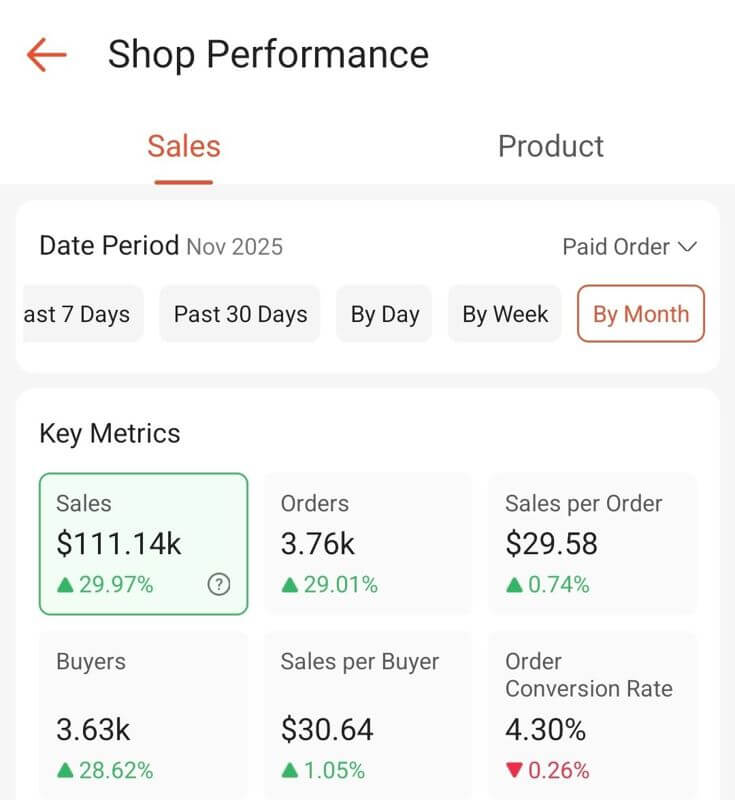Screen dimensions: 735x800
Task: Click the green growth arrow beside Buyers 28.62%
Action: click(62, 771)
